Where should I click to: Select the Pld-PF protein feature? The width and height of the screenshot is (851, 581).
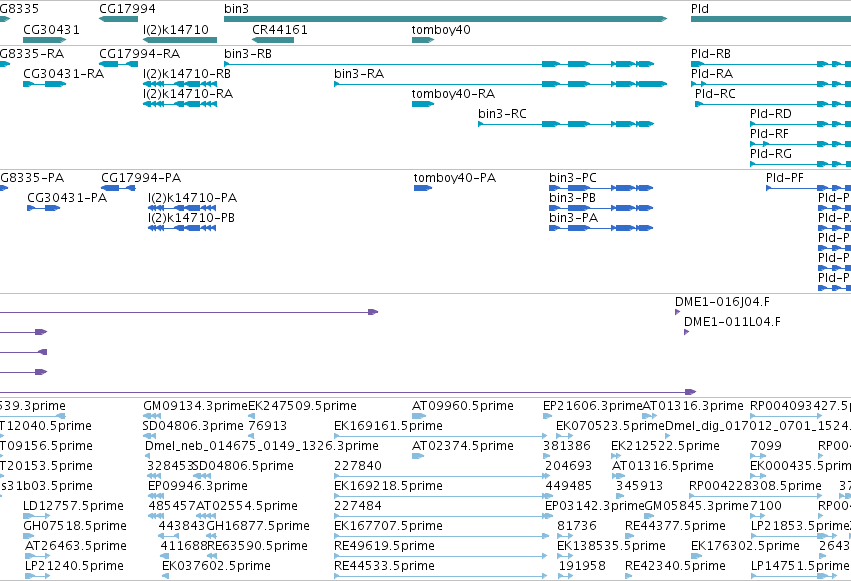click(x=808, y=188)
